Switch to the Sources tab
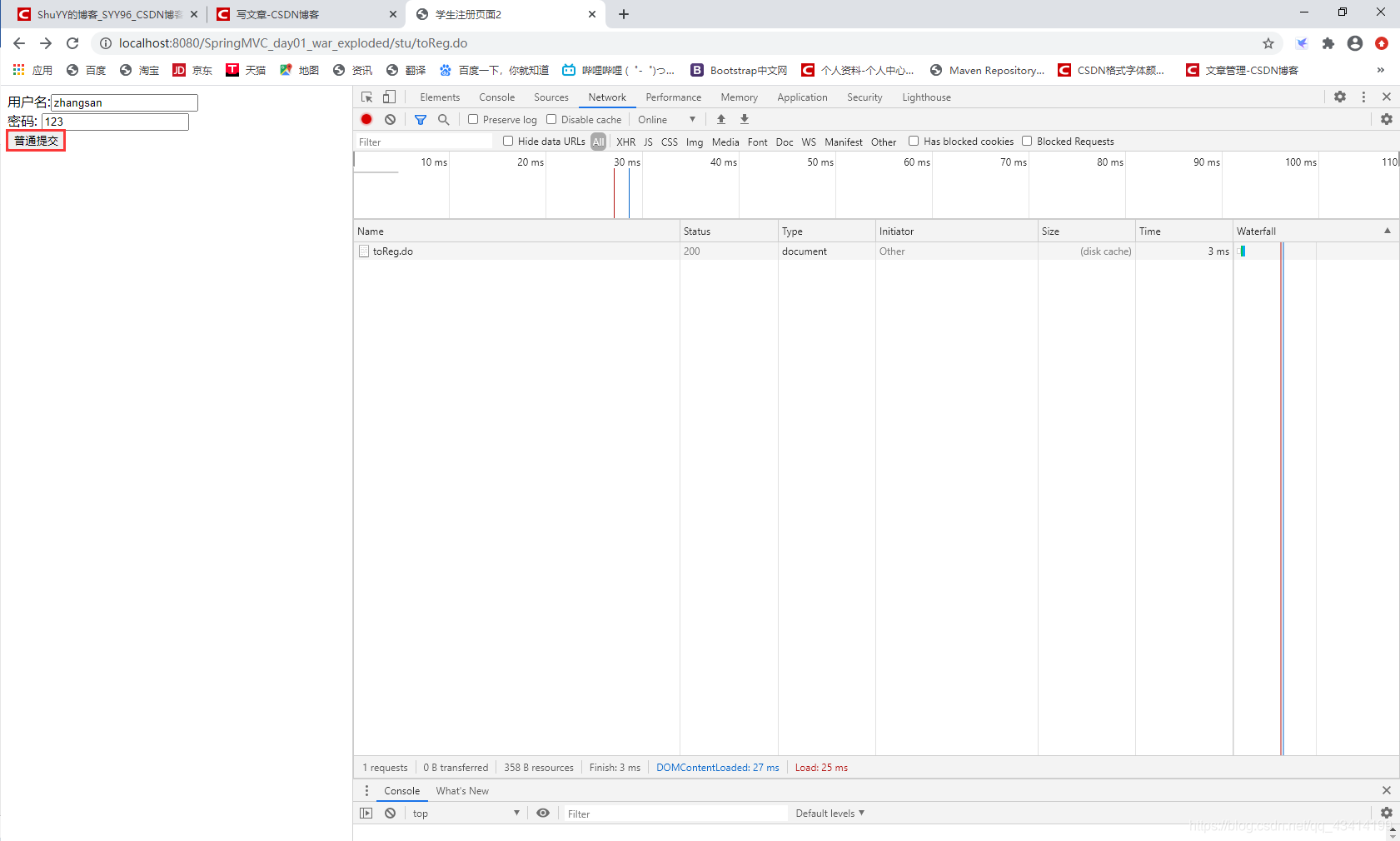This screenshot has height=841, width=1400. (x=551, y=97)
